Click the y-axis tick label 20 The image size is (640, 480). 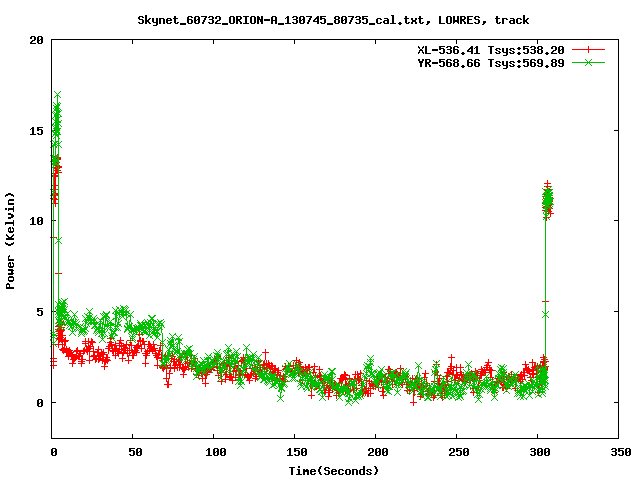[36, 40]
